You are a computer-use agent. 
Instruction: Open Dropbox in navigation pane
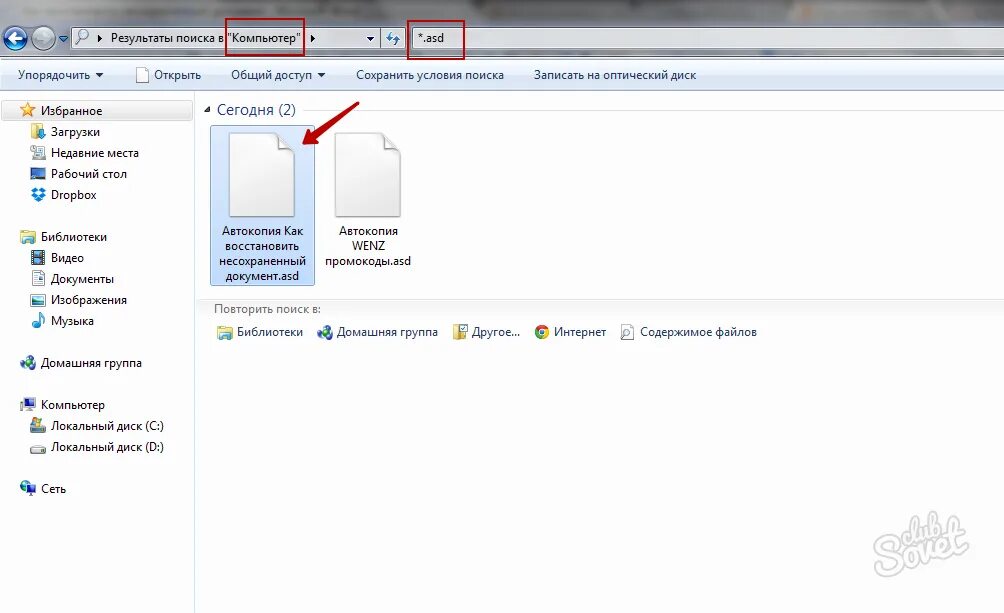tap(74, 195)
